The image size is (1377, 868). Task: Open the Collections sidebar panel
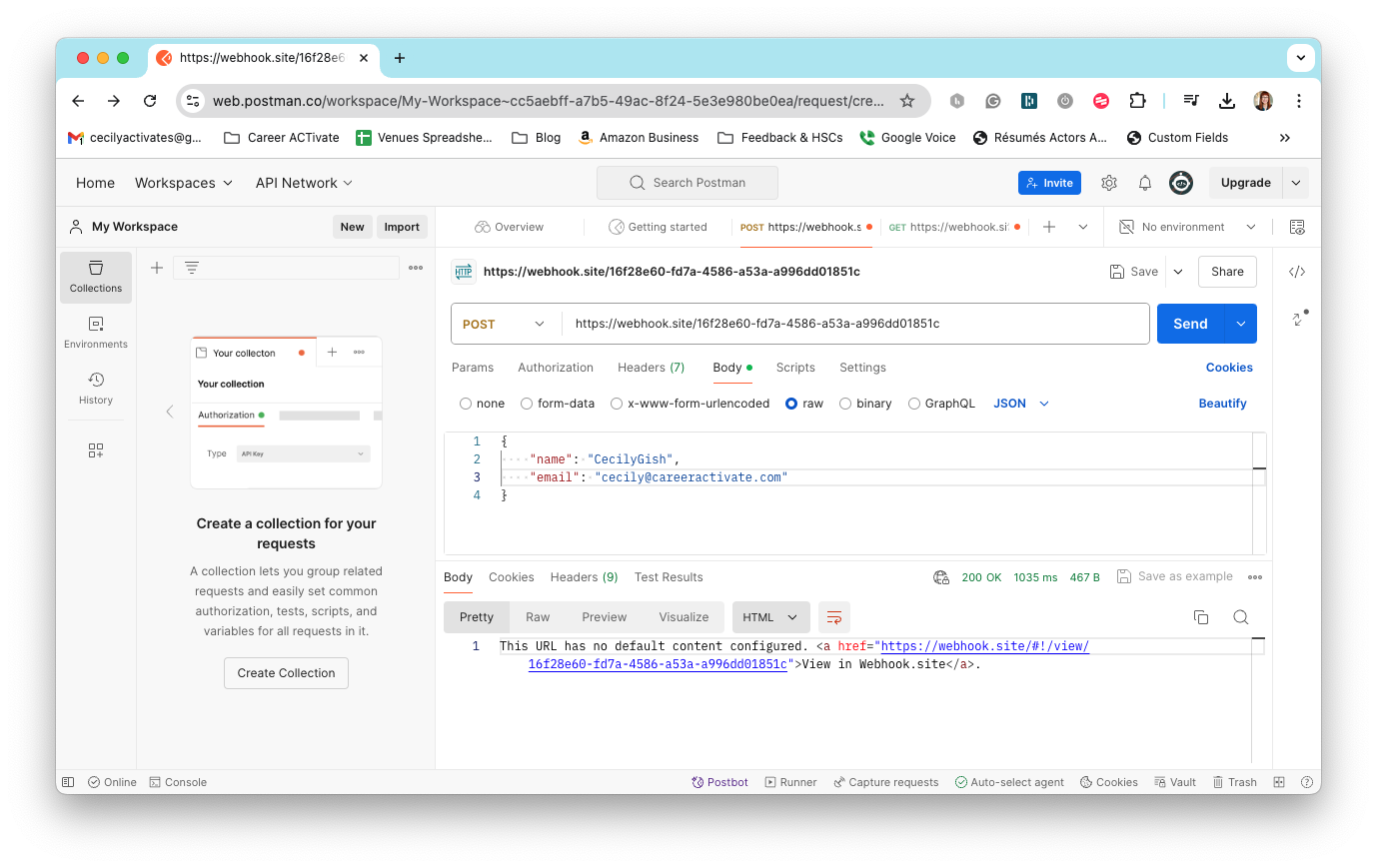pyautogui.click(x=96, y=277)
